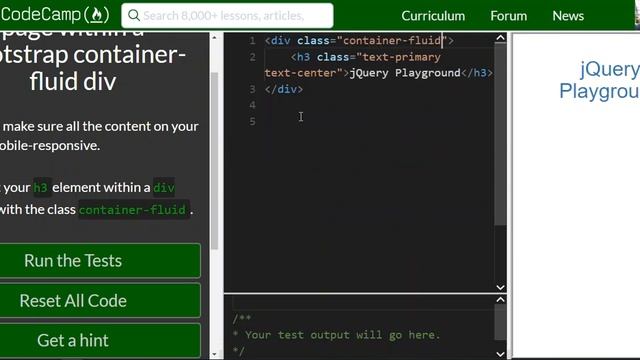
Task: Click test output scroll up arrow
Action: tap(500, 300)
